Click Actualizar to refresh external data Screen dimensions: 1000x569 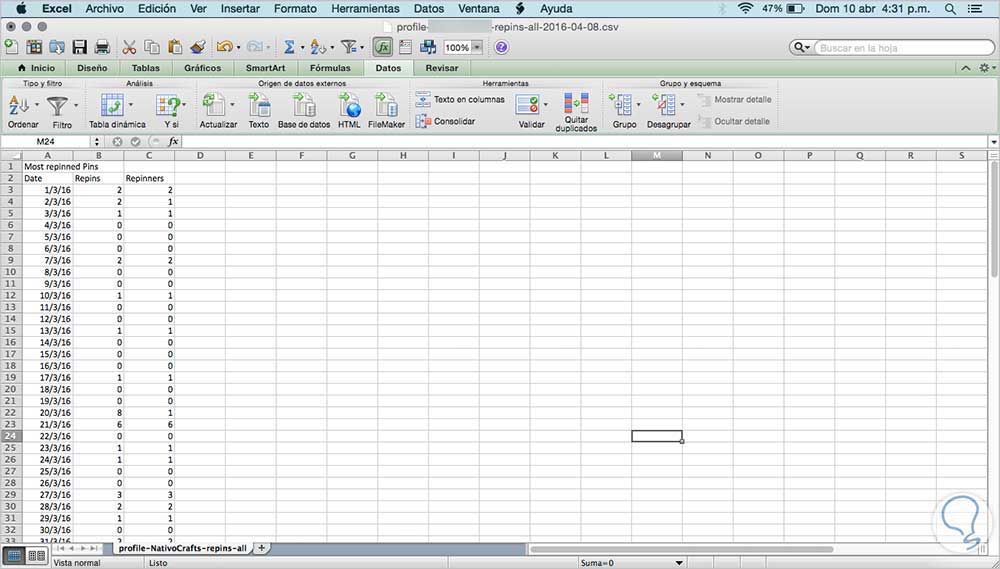tap(214, 105)
